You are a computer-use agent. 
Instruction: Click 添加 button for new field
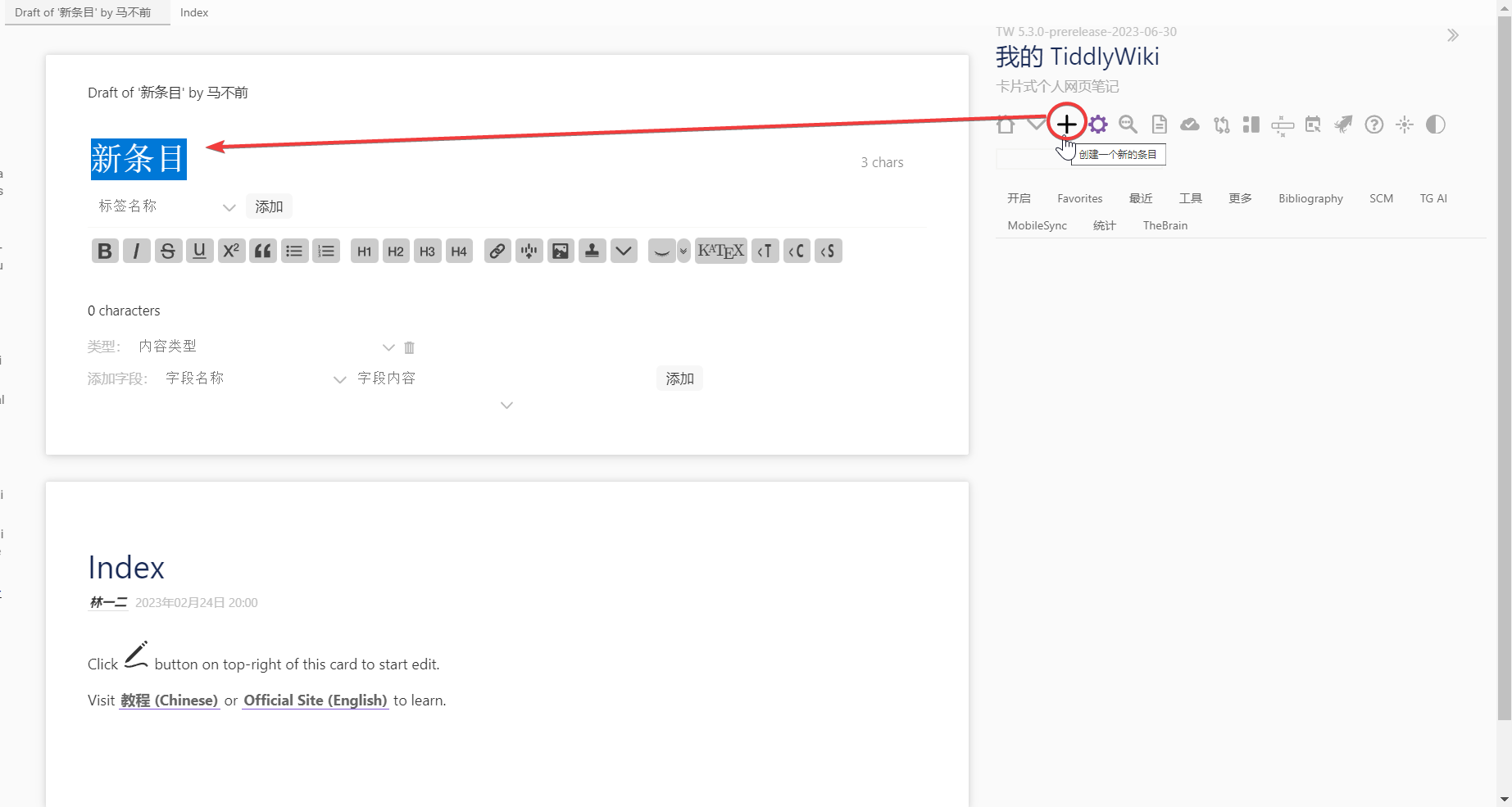(679, 379)
